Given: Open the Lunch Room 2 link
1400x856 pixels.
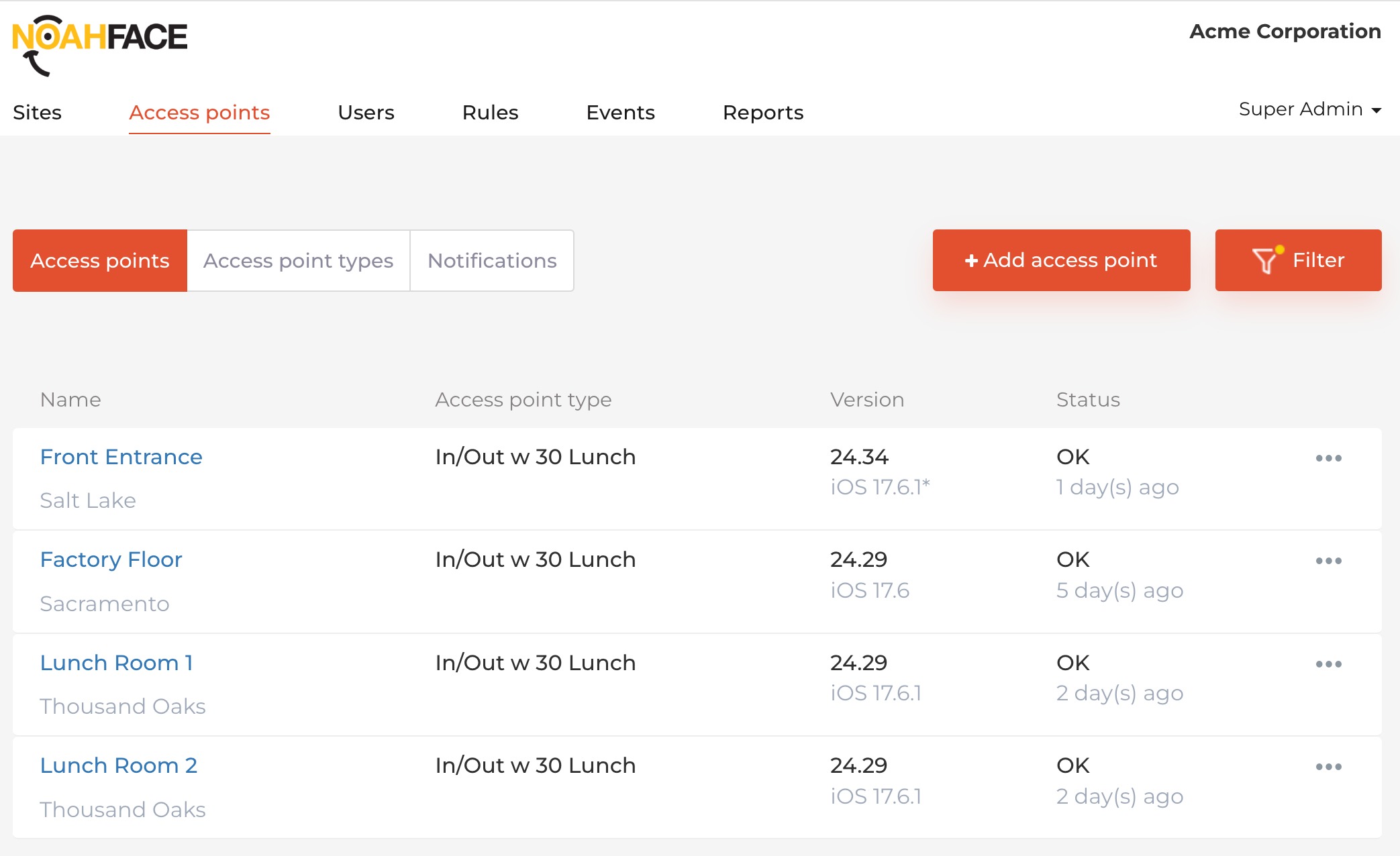Looking at the screenshot, I should click(119, 765).
